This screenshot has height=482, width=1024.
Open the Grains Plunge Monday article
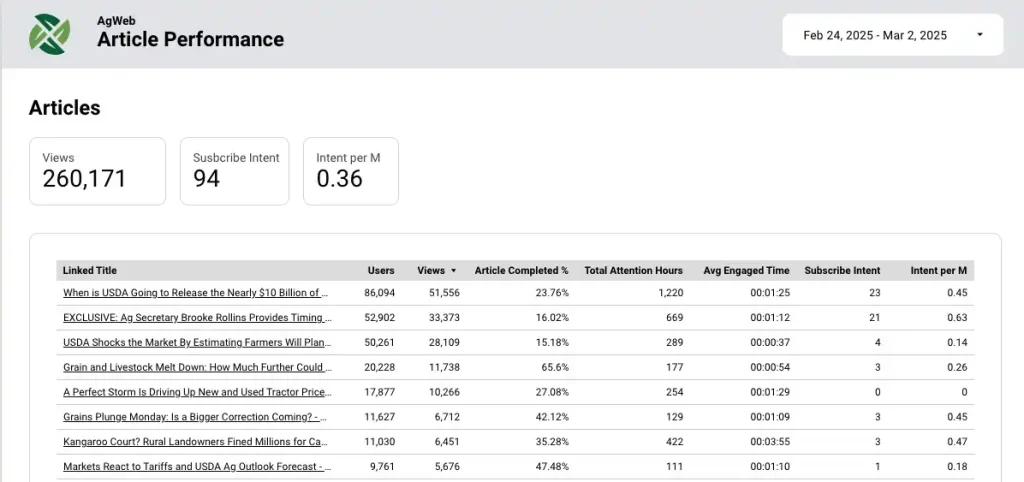[195, 417]
